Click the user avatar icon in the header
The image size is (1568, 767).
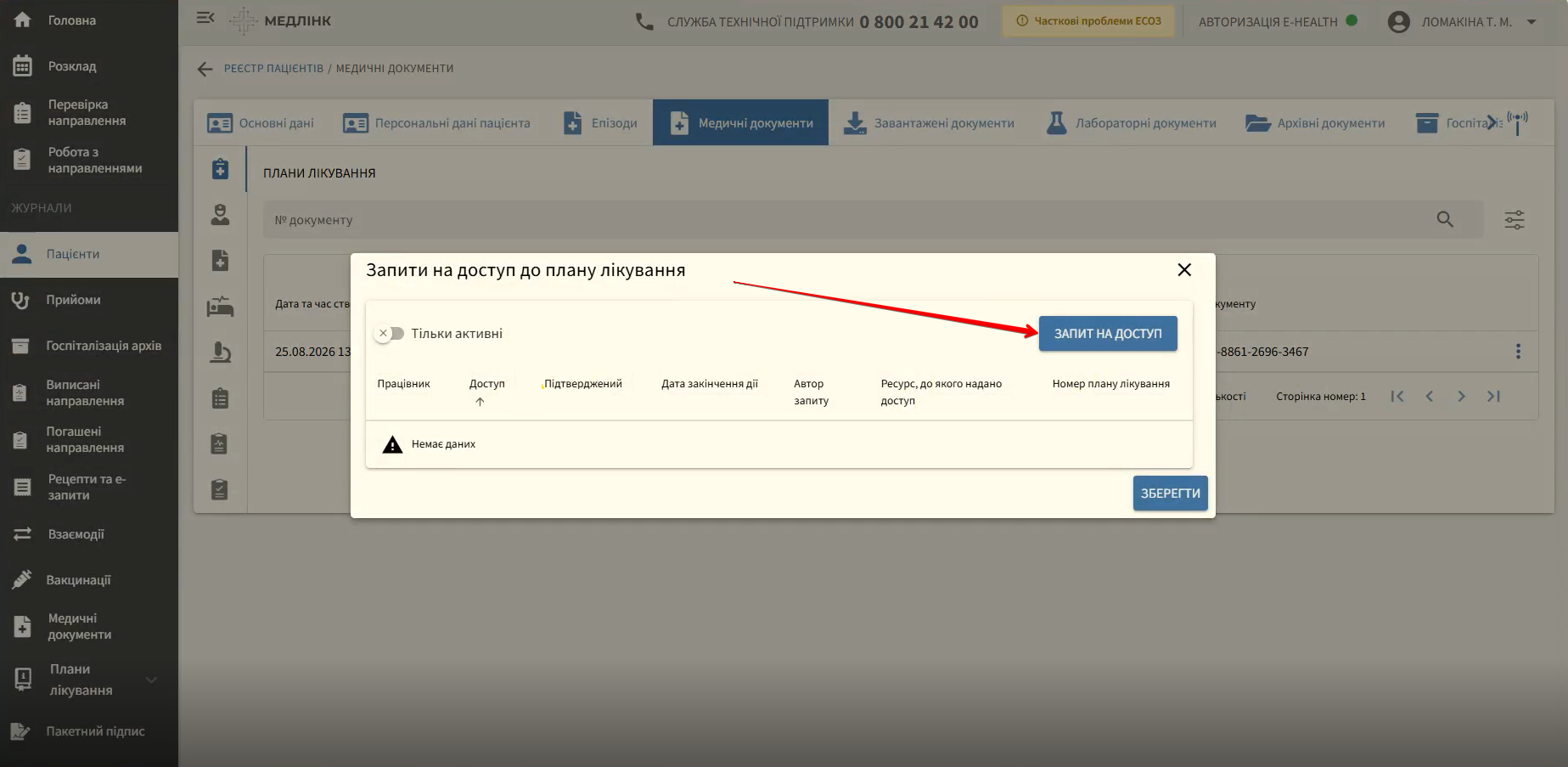[x=1399, y=22]
